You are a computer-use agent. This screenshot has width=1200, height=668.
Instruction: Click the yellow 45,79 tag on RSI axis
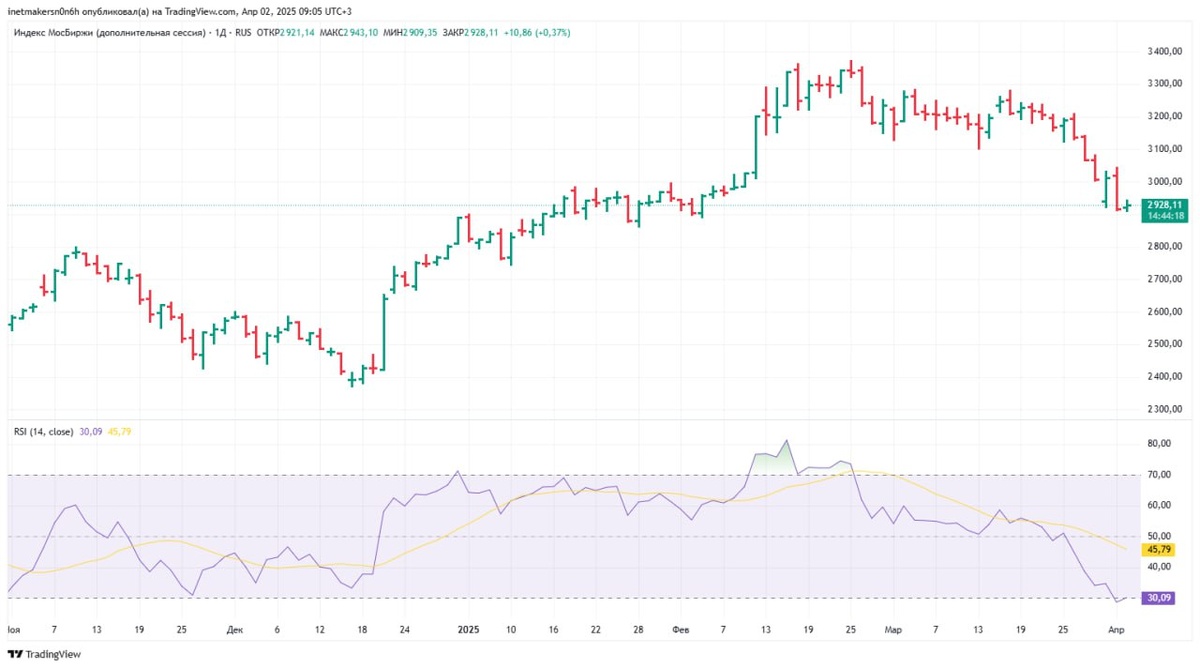[1159, 549]
